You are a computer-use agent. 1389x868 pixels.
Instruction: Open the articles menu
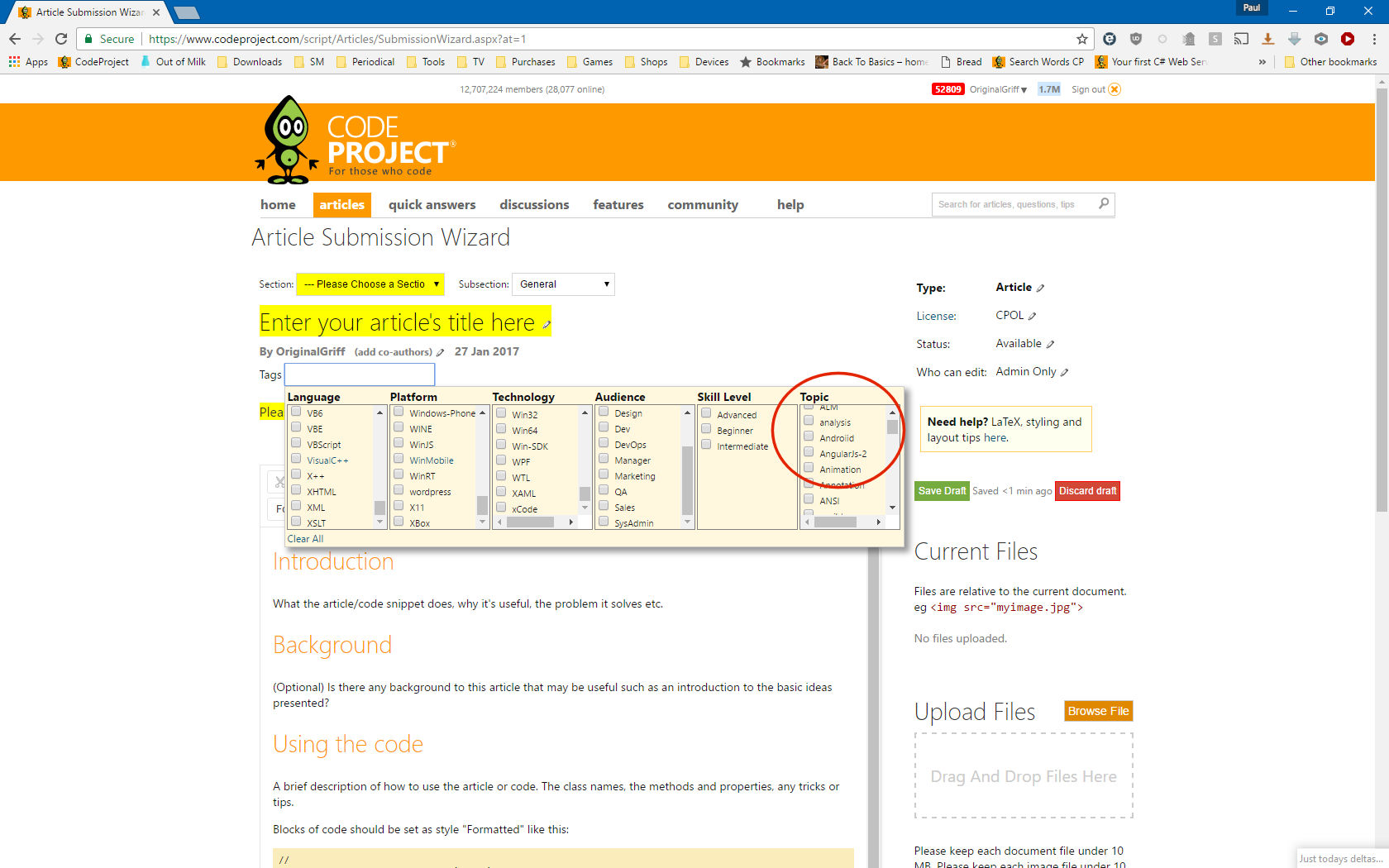point(341,205)
